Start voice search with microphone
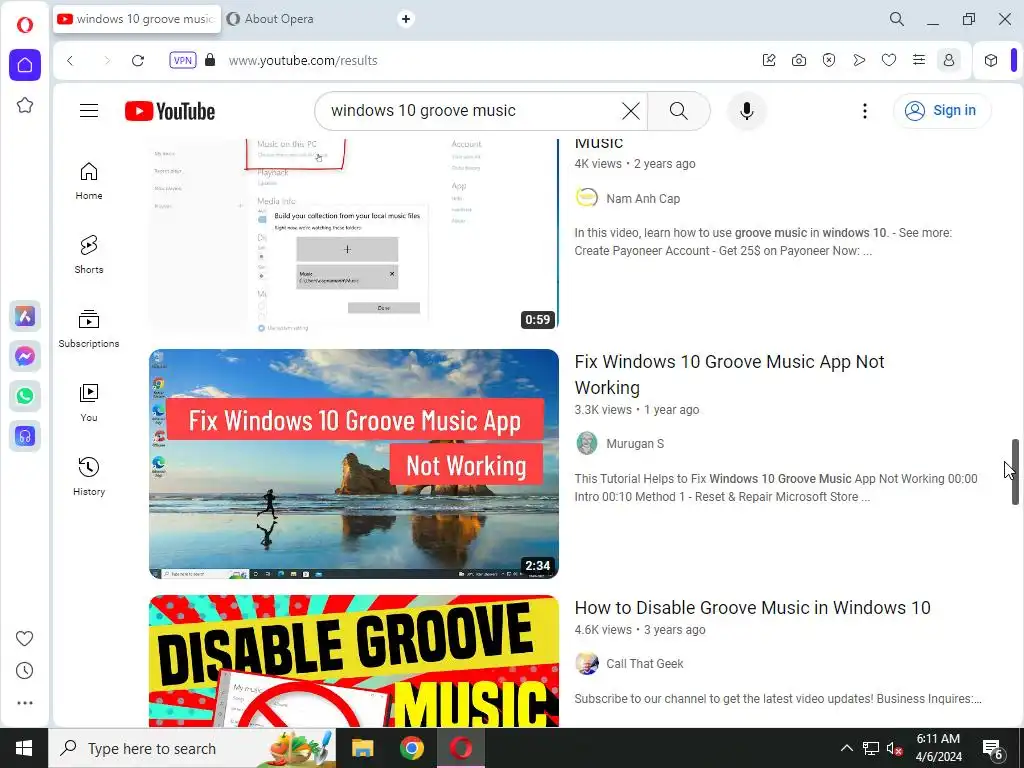1024x768 pixels. [746, 111]
